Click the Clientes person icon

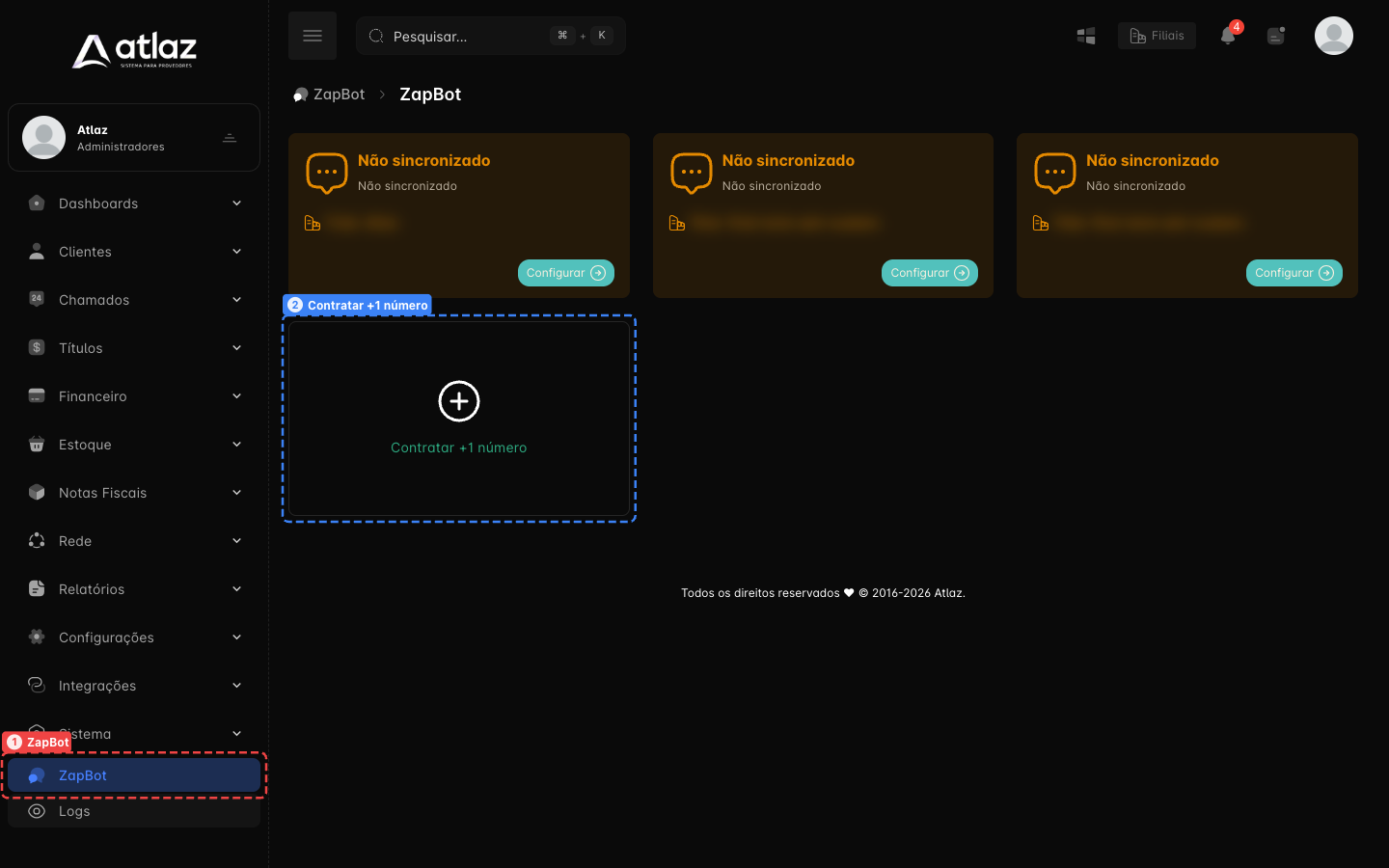pos(37,252)
